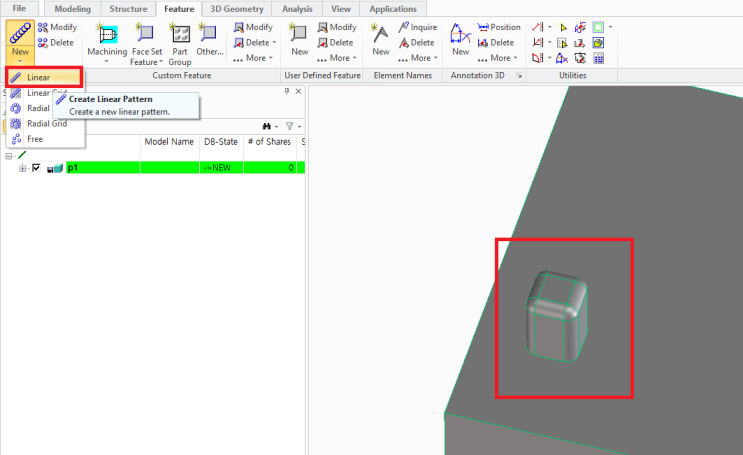Screen dimensions: 743x455
Task: Switch to the Applications tab
Action: coord(393,9)
